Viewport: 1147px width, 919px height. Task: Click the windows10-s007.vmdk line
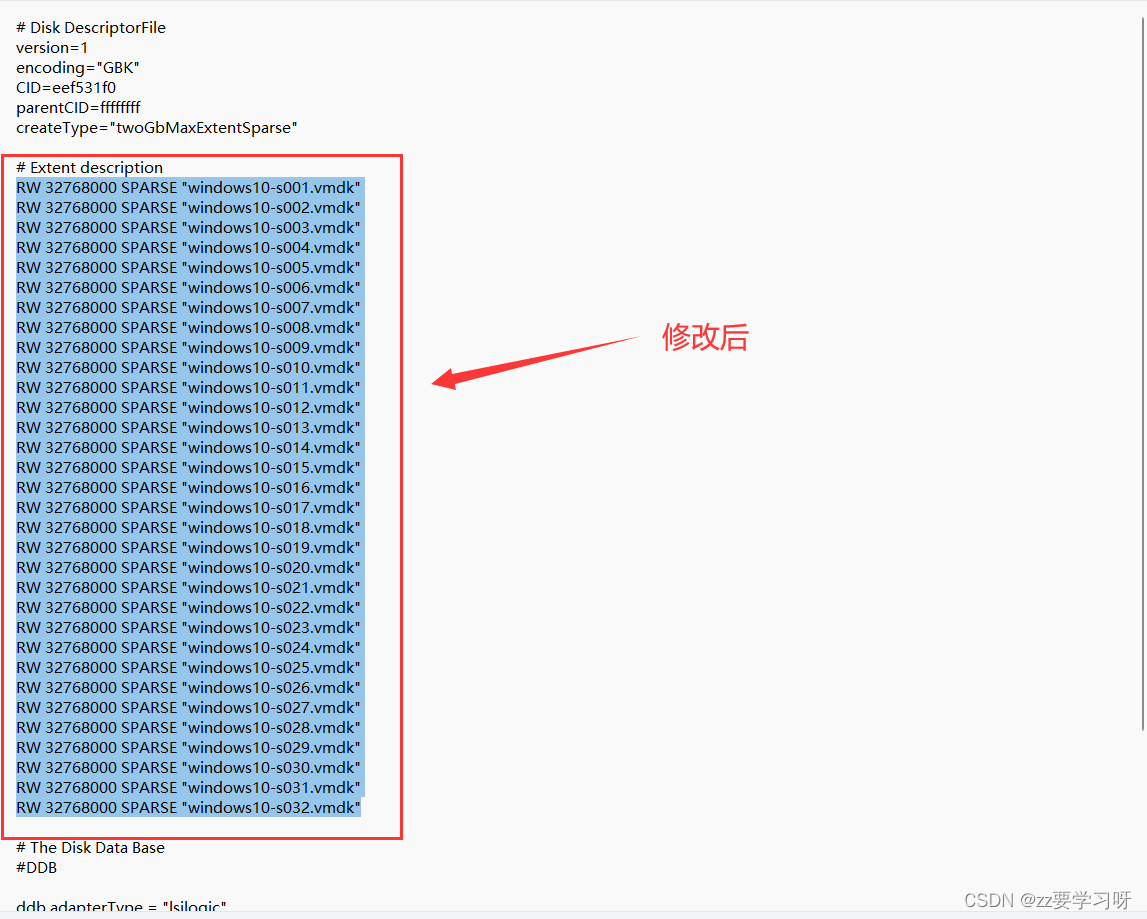pos(189,307)
